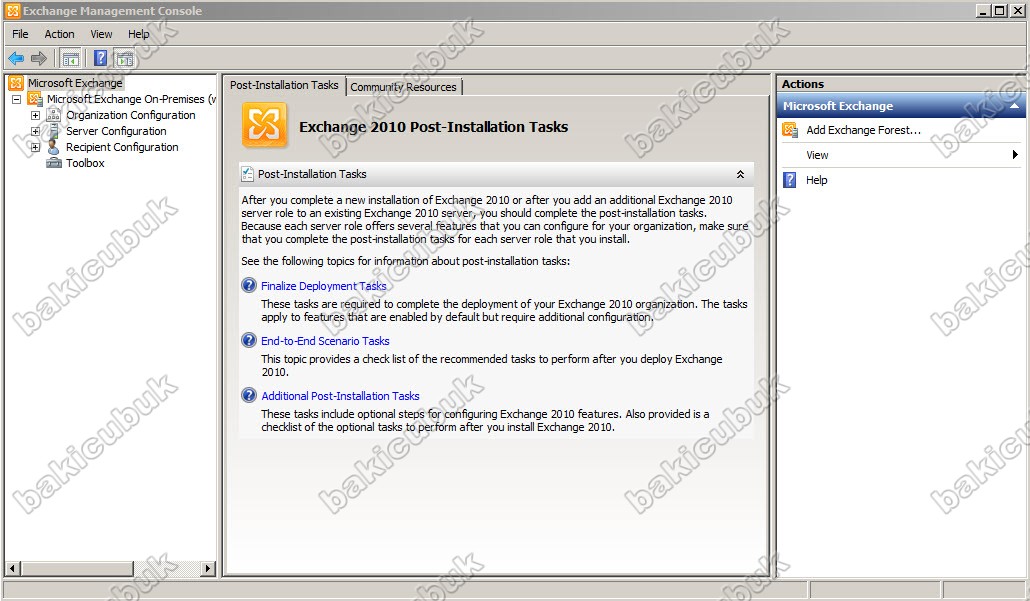Collapse the Microsoft Exchange On-Premises node
1030x601 pixels.
point(16,99)
